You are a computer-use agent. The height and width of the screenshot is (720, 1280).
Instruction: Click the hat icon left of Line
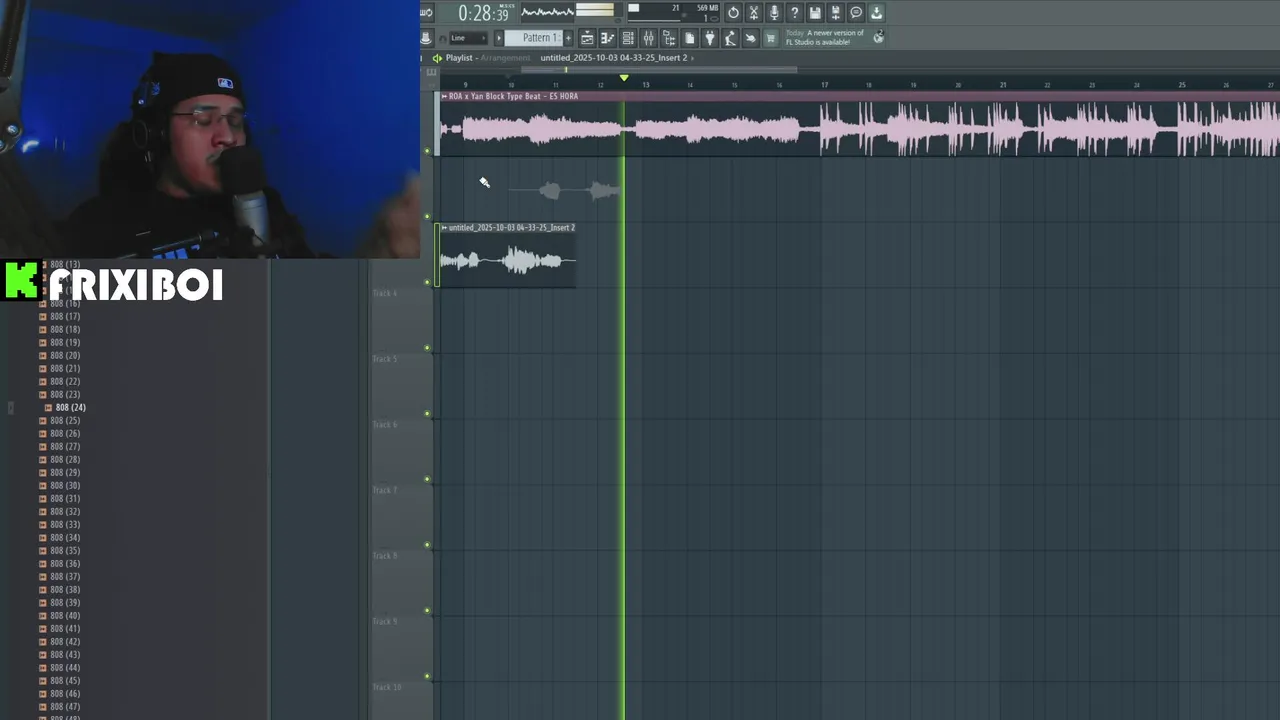coord(426,38)
